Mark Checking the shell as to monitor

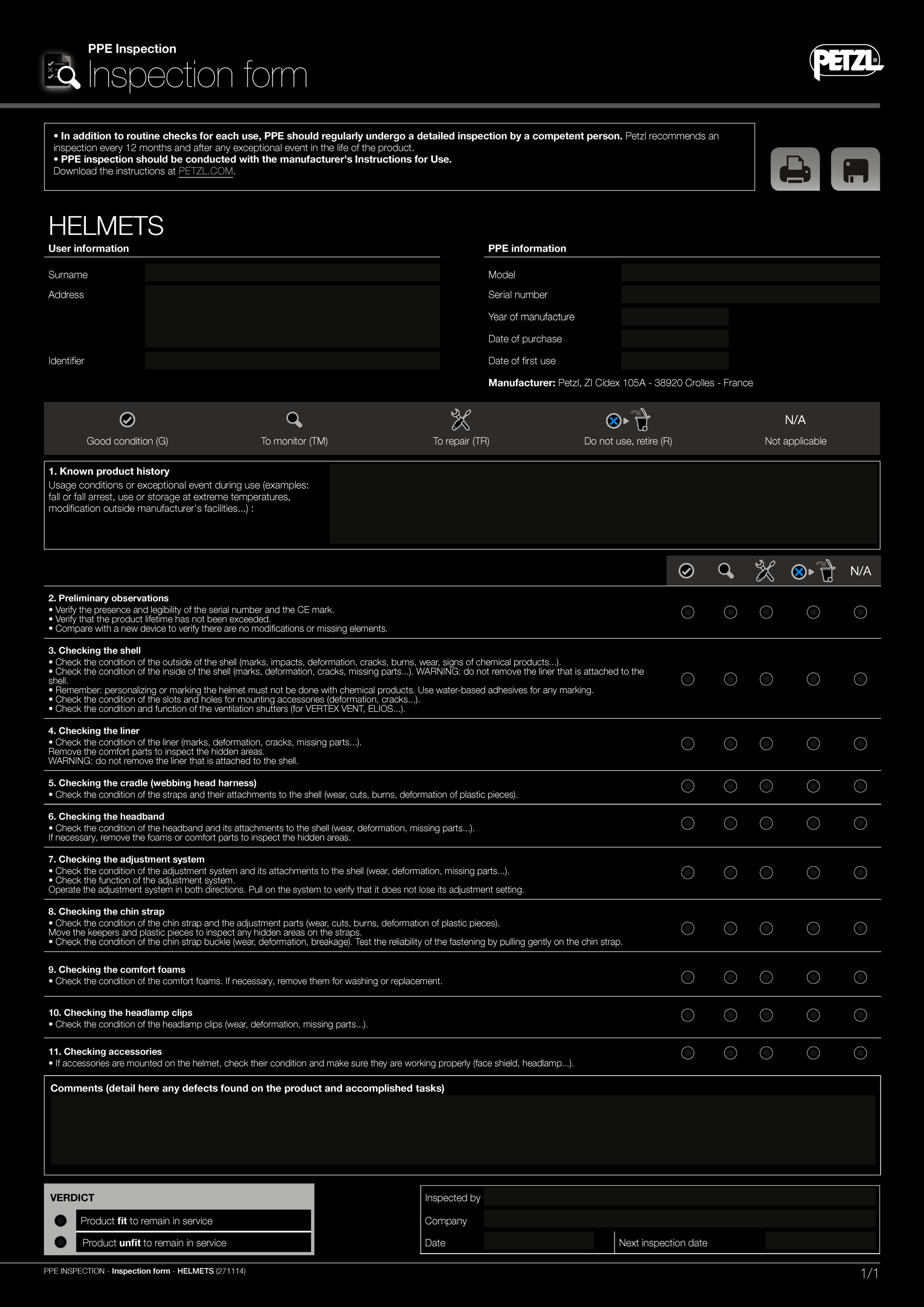(730, 679)
